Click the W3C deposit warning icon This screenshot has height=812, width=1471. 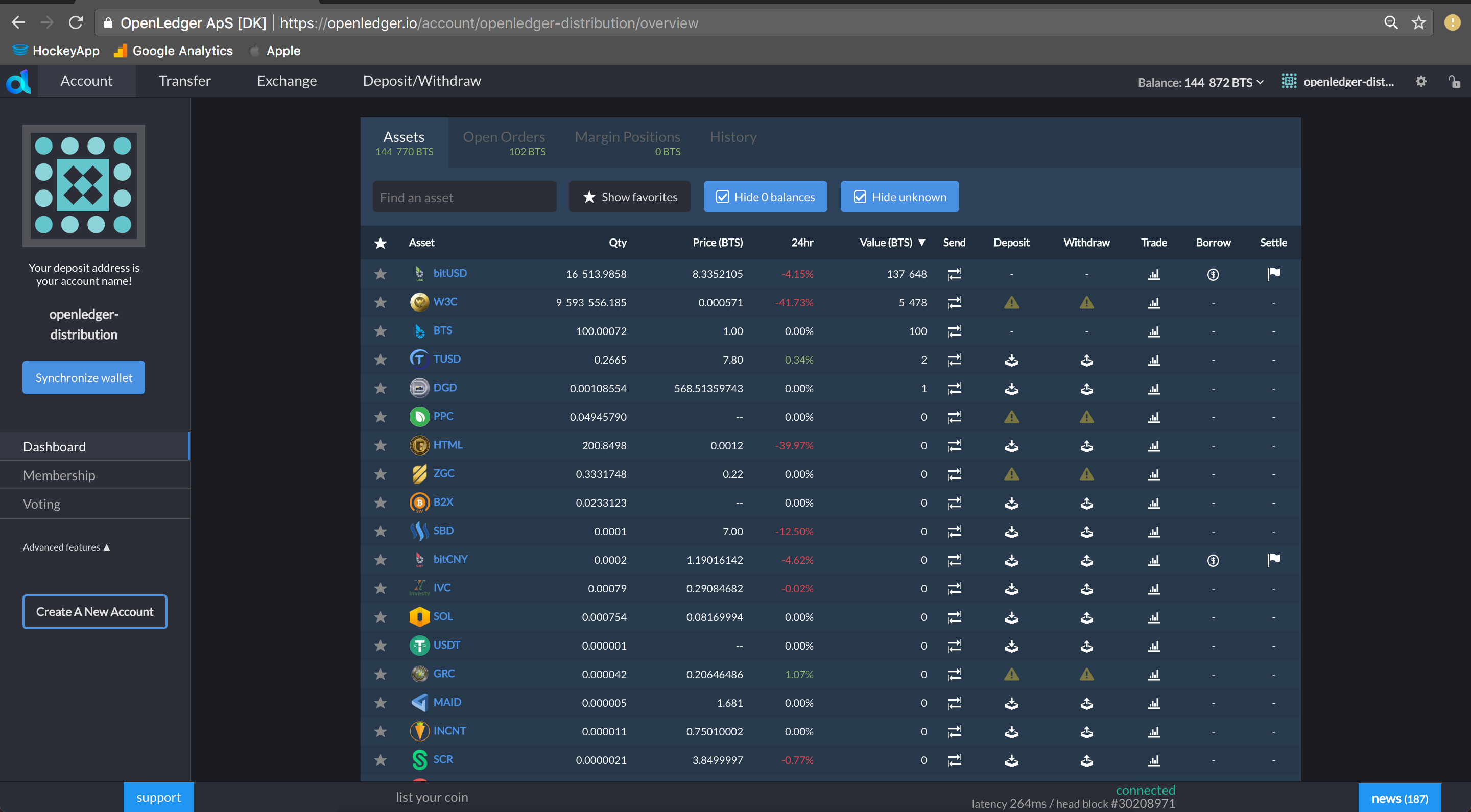click(x=1011, y=303)
